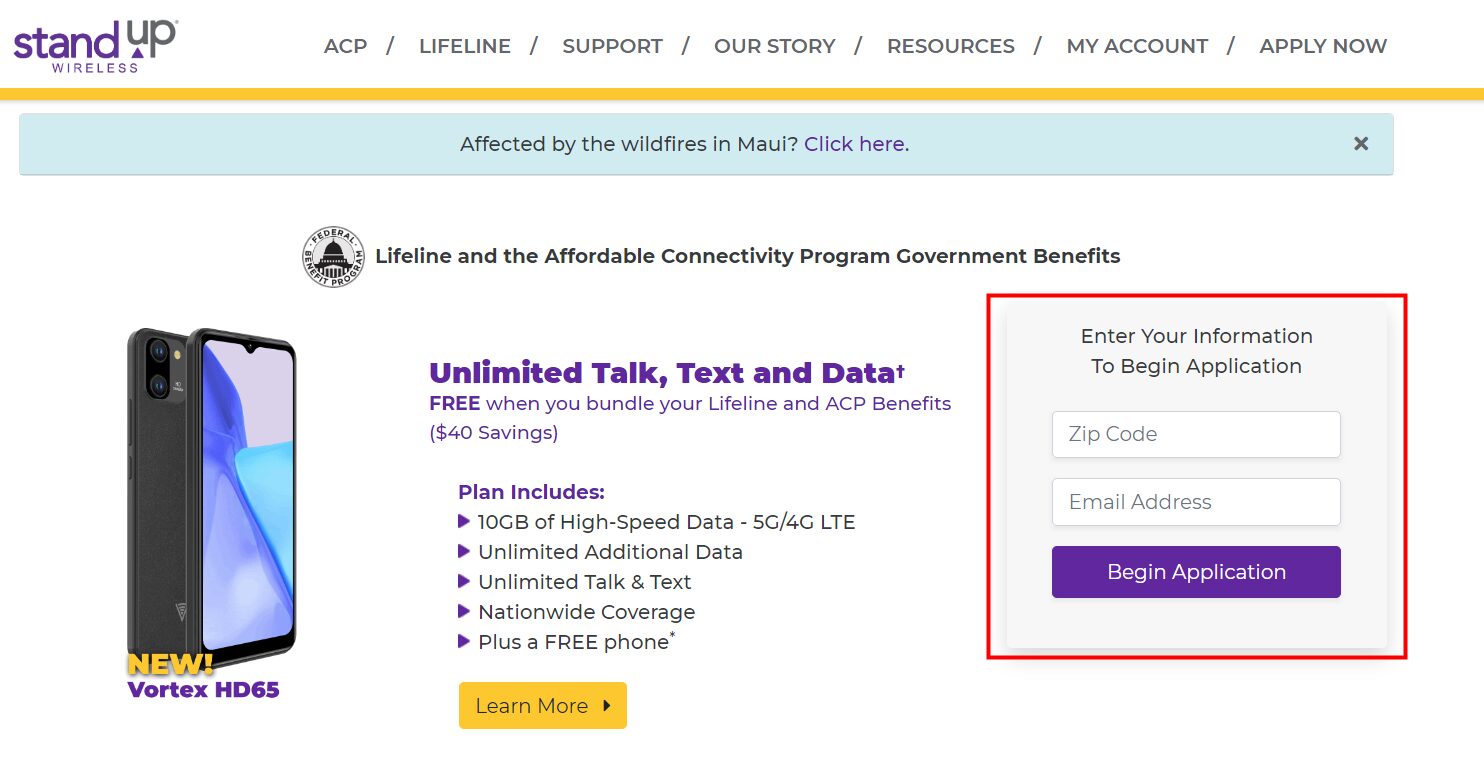
Task: Open the Maui wildfires Click here link
Action: point(855,144)
